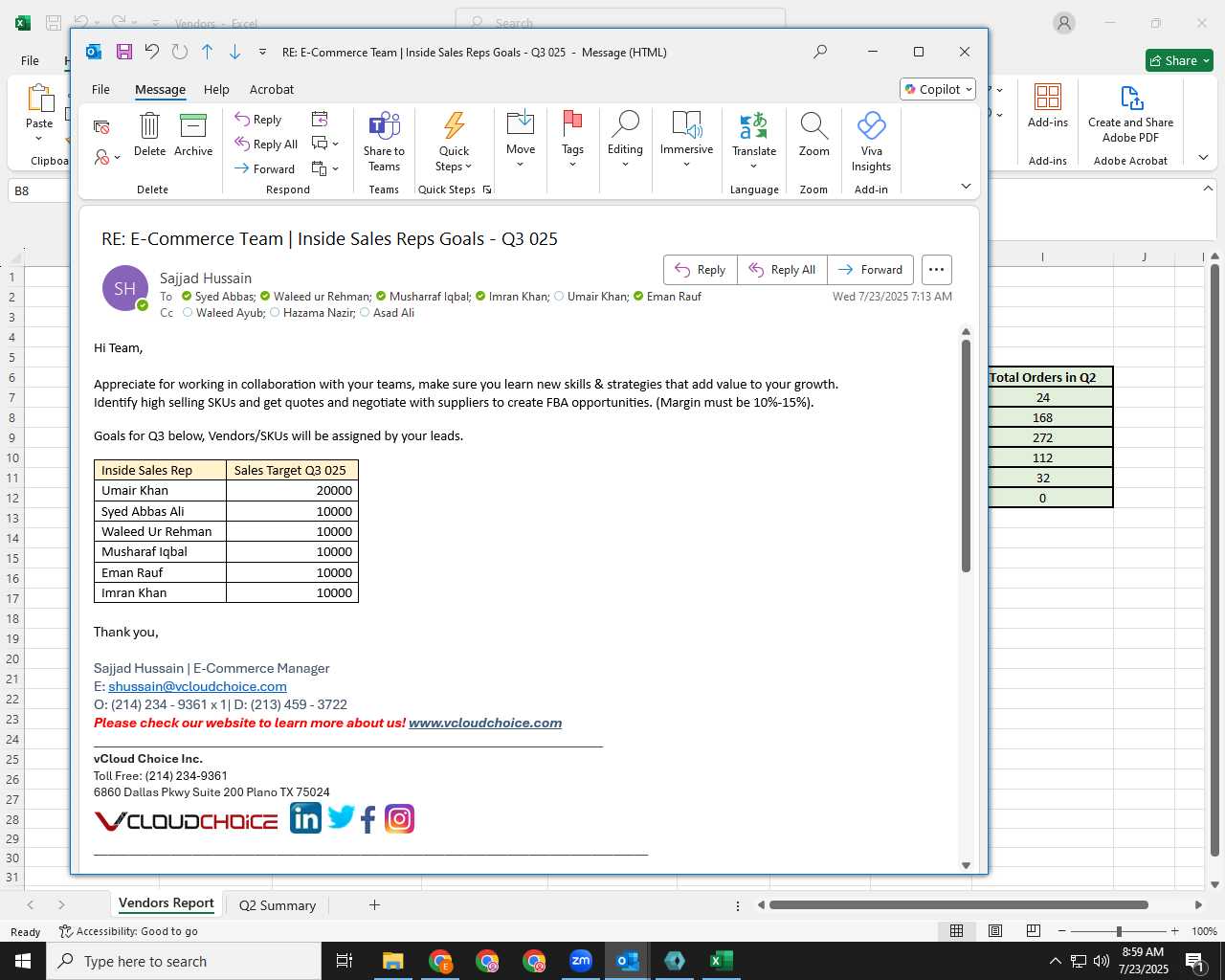
Task: Click the search magnifier in message title bar
Action: pos(820,52)
